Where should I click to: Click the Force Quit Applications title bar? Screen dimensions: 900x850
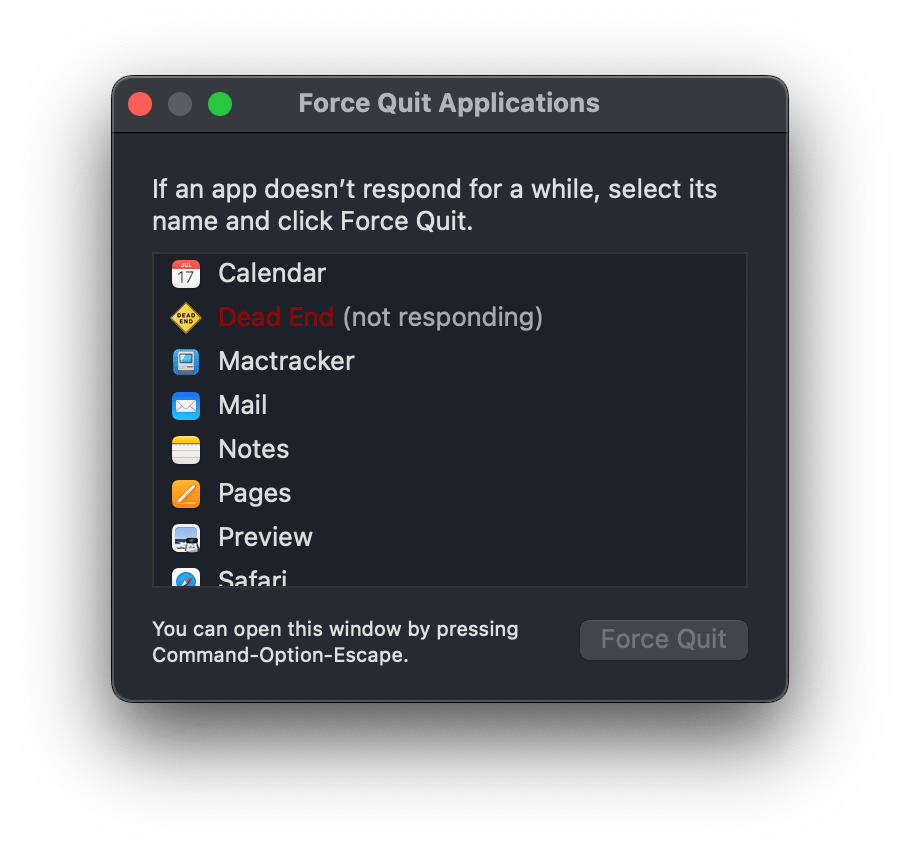pos(449,103)
